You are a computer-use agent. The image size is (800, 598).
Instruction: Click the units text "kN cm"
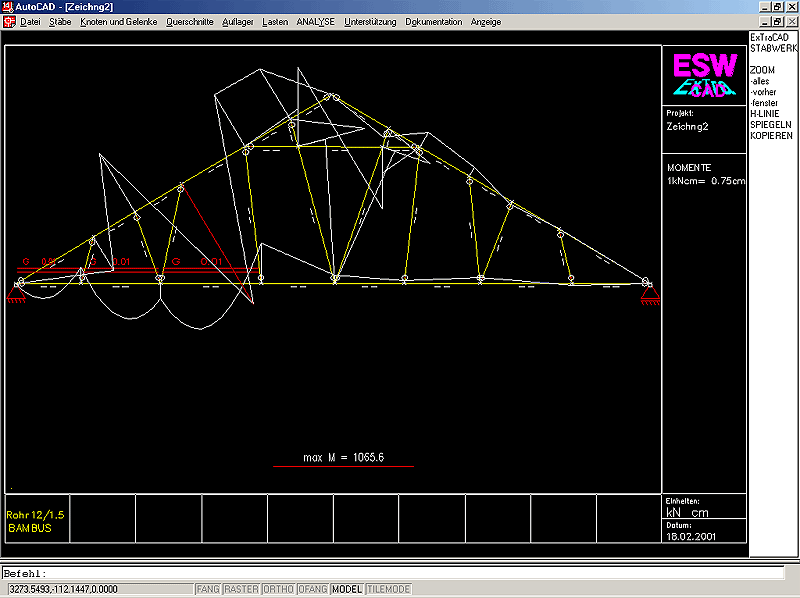click(687, 513)
